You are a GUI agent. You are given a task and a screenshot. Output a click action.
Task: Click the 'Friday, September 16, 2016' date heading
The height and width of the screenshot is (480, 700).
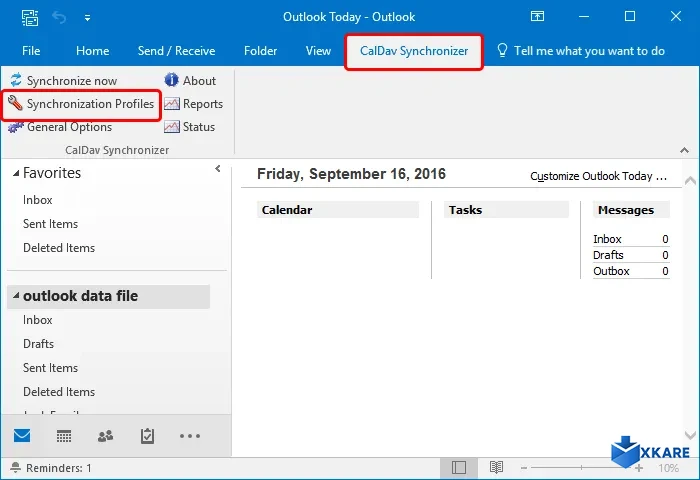tap(351, 174)
